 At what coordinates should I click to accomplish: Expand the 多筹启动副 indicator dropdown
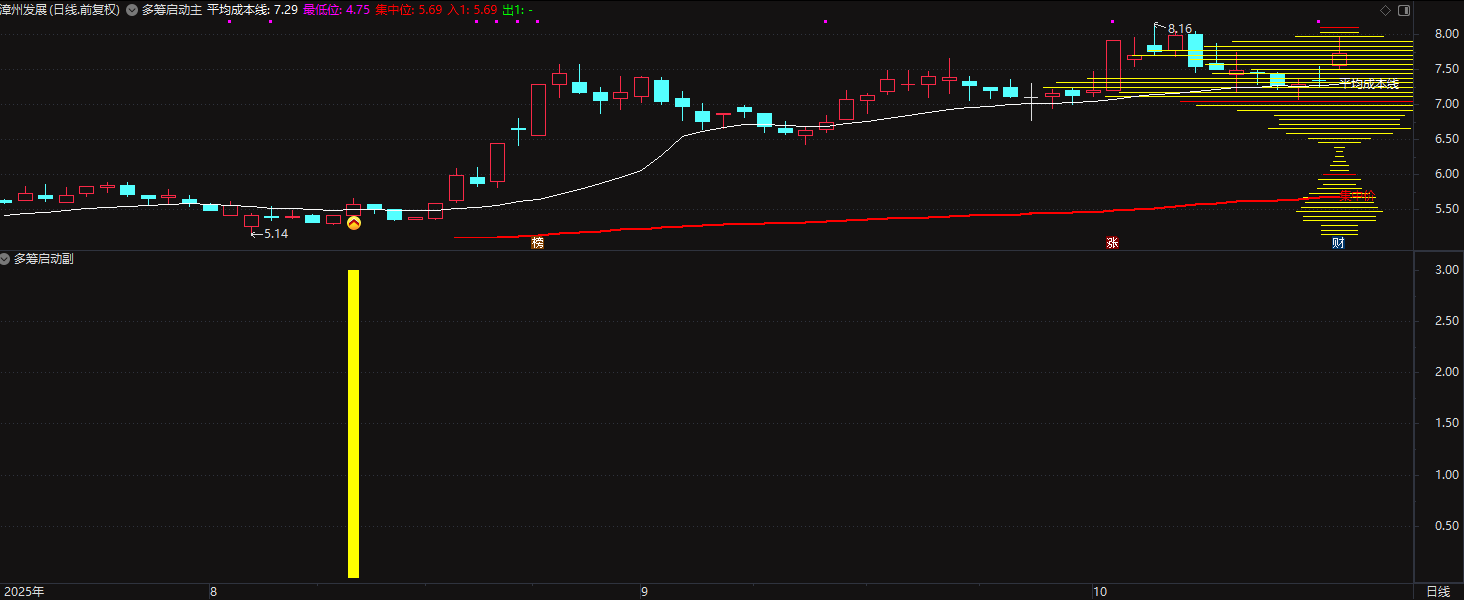(x=6, y=259)
